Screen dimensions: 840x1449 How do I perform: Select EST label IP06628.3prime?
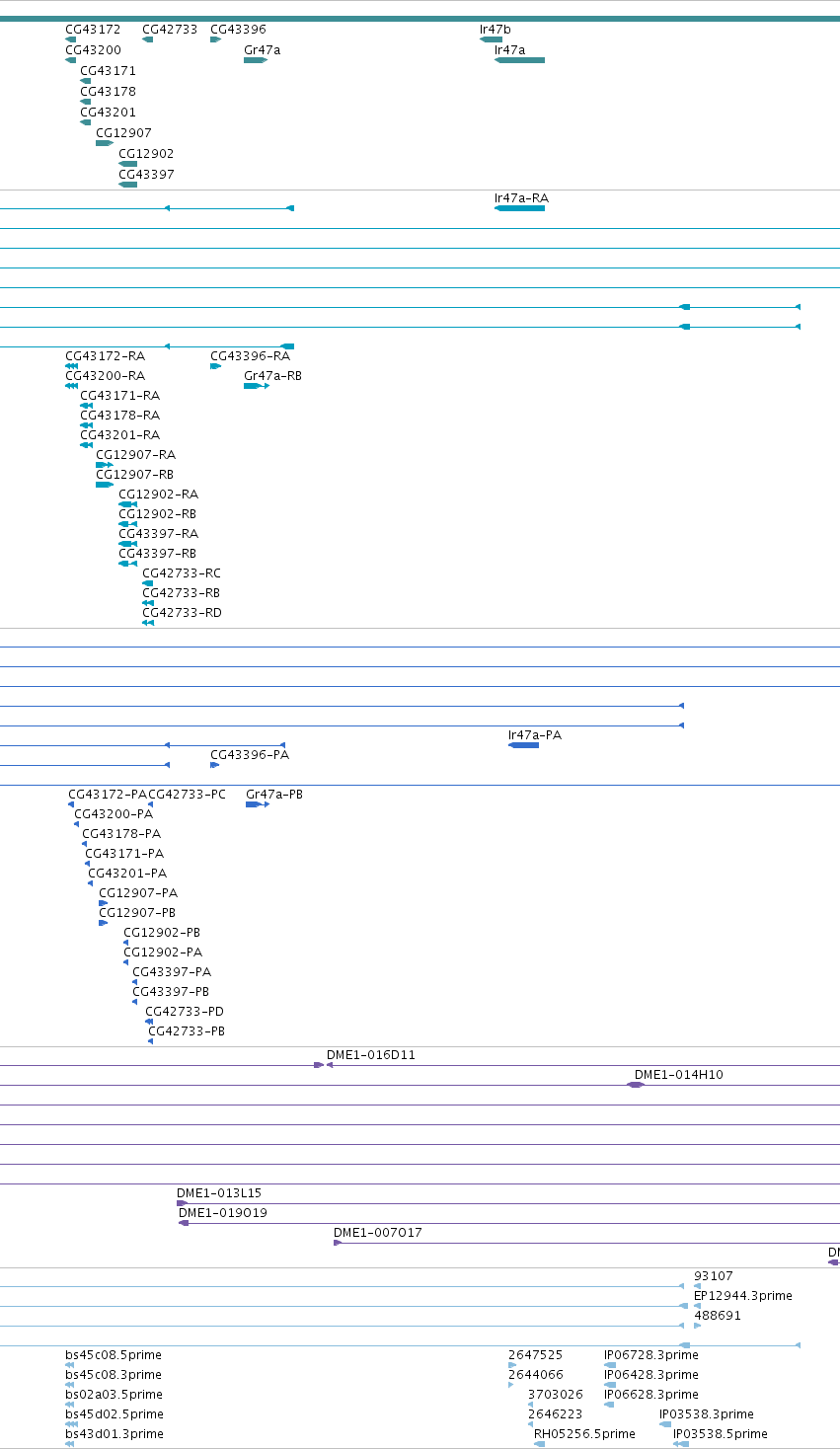651,1395
